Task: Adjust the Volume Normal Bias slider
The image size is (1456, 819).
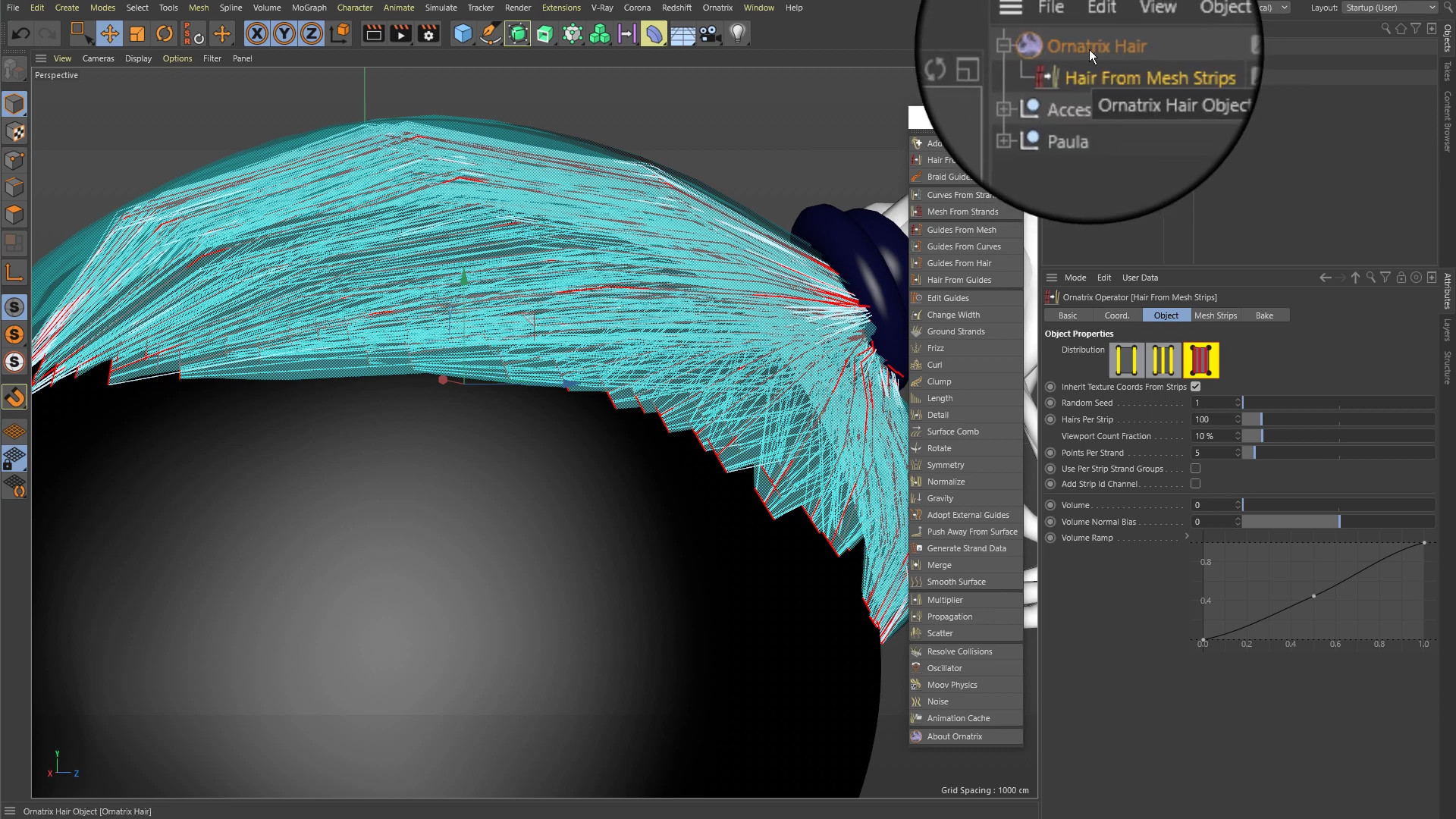Action: [1338, 522]
